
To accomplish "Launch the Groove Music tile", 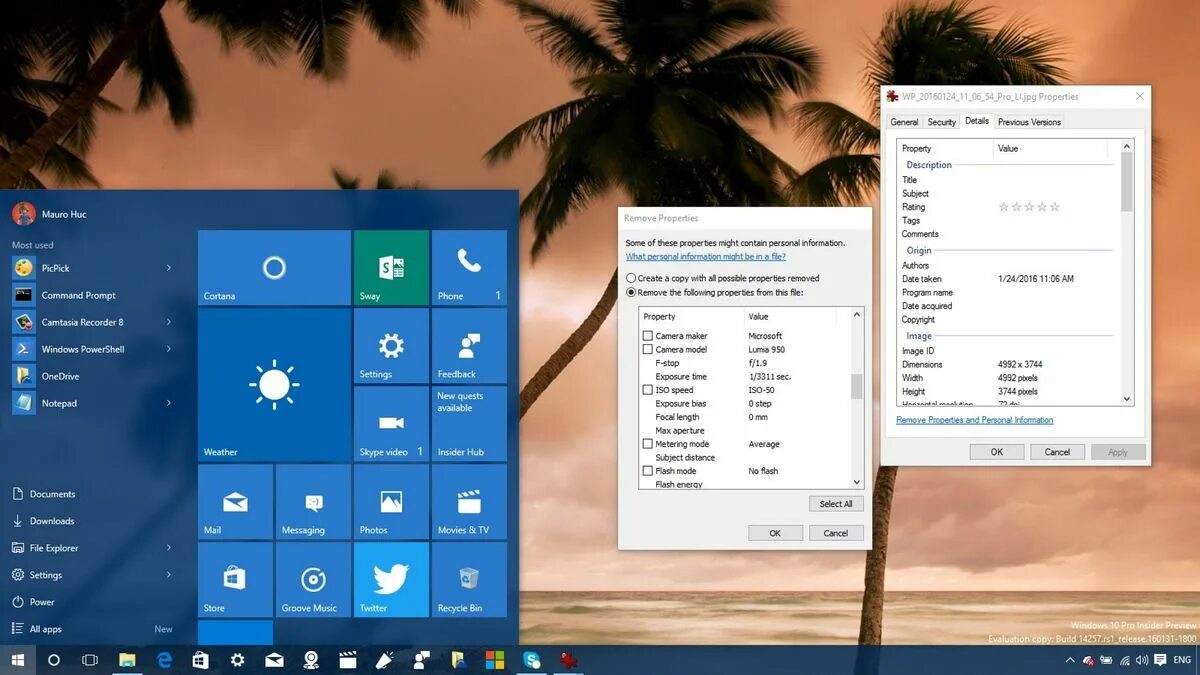I will [x=313, y=579].
